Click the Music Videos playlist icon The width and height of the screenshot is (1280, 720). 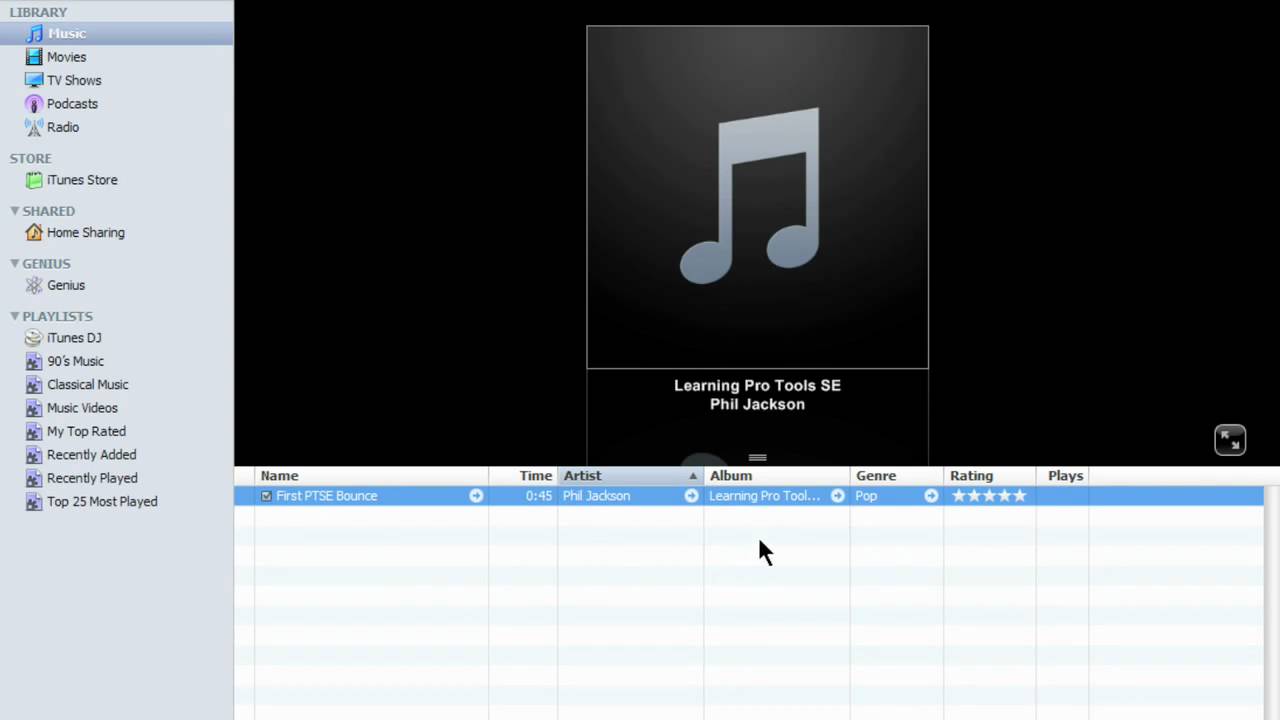click(x=34, y=408)
